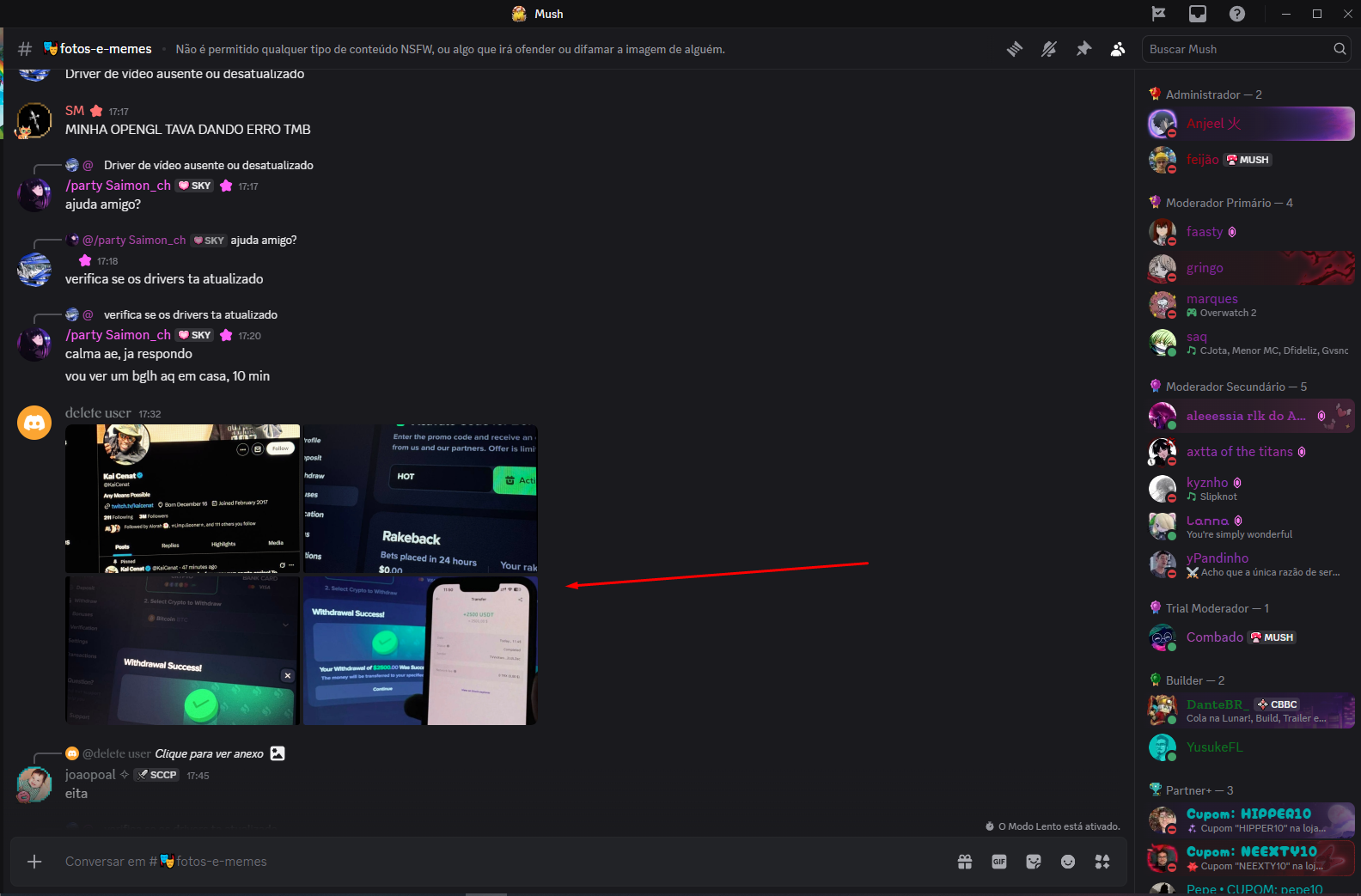The width and height of the screenshot is (1361, 896).
Task: Open the Threads icon in channel header
Action: (x=1015, y=49)
